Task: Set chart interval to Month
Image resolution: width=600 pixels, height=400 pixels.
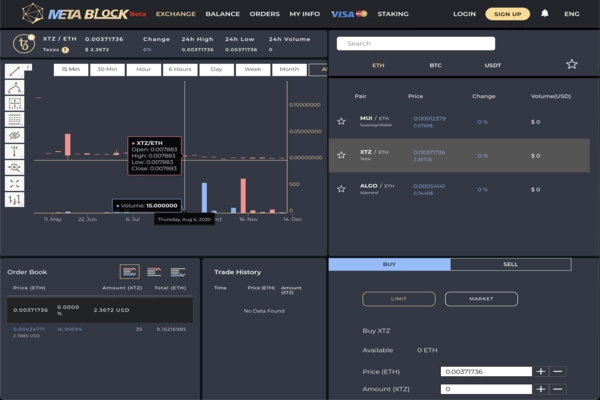Action: [x=289, y=70]
